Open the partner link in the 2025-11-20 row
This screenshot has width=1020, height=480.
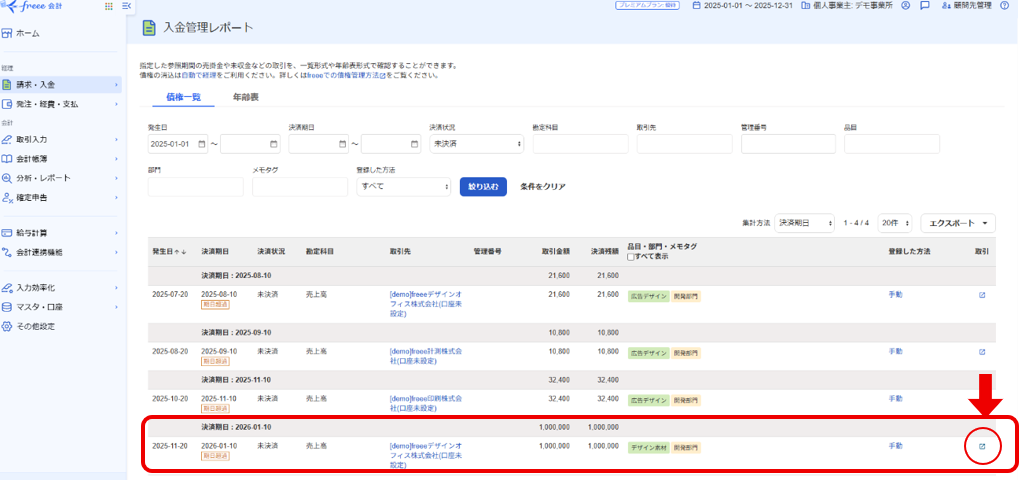click(426, 456)
